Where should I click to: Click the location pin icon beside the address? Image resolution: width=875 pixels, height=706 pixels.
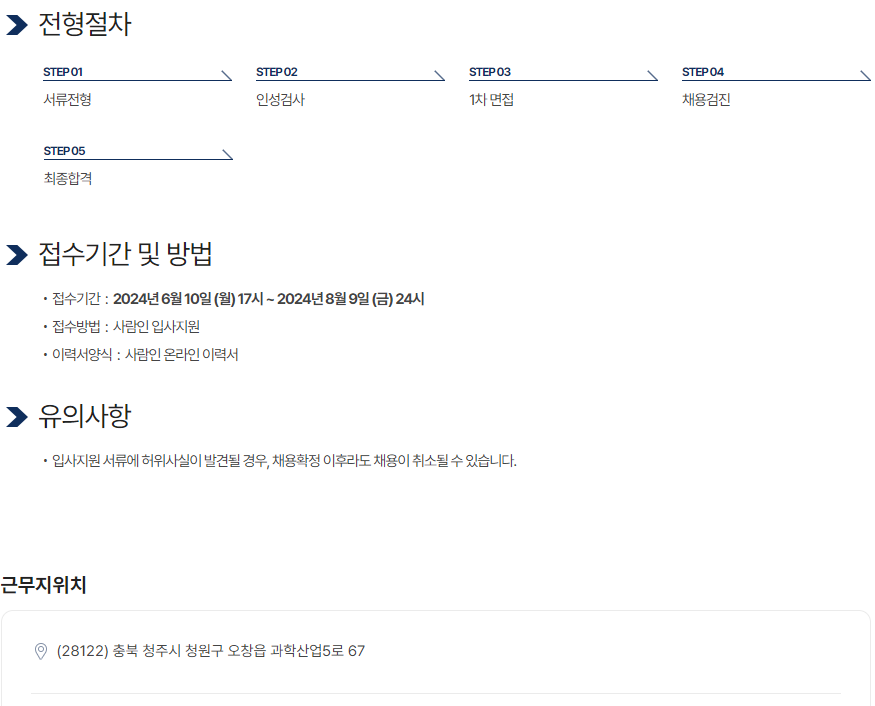tap(41, 651)
